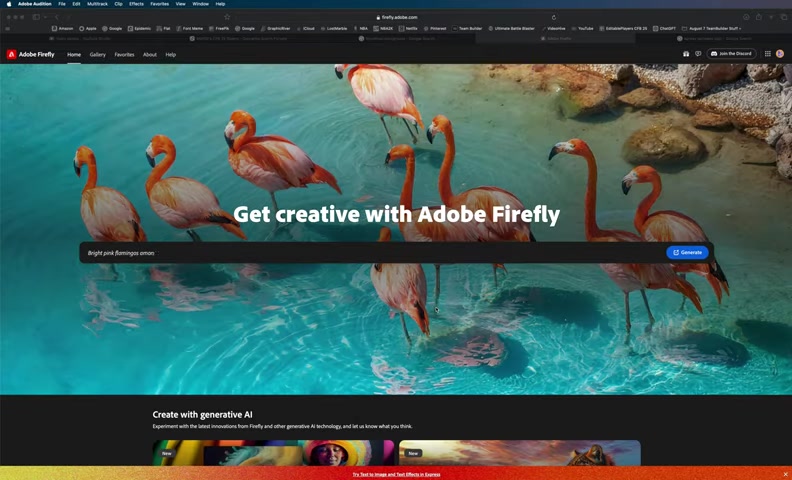Open the EditablePlayers CFB 25 bookmark
The image size is (792, 480).
click(623, 28)
